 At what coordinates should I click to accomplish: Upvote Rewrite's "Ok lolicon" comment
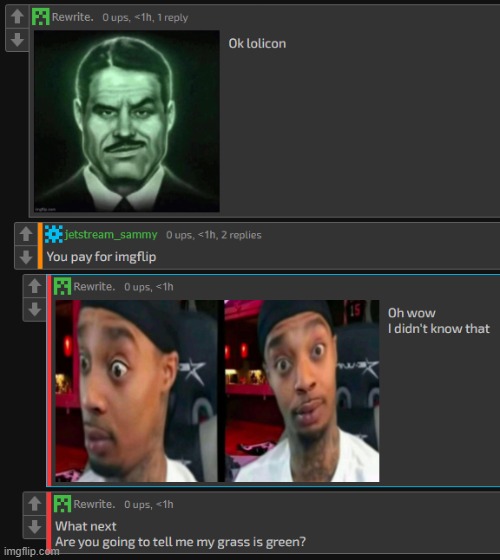point(17,16)
